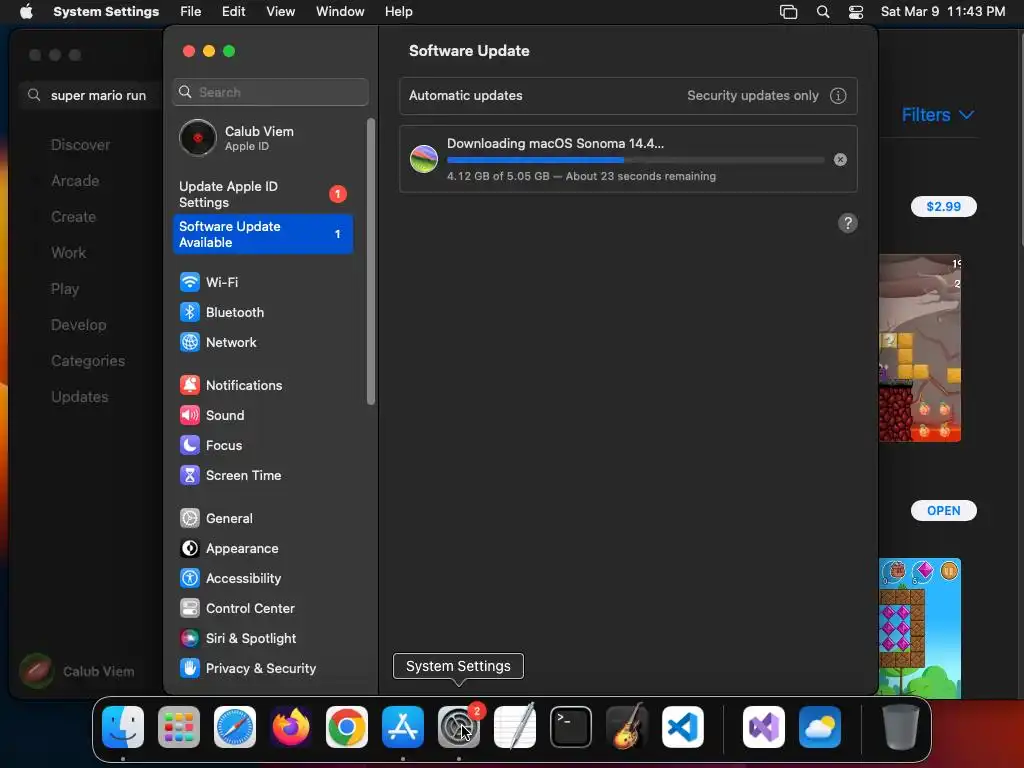Select Software Update Available item
The image size is (1024, 768).
263,234
